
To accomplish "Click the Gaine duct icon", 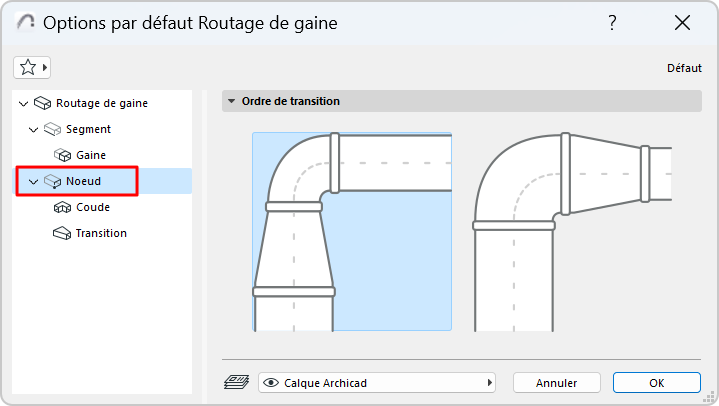I will 62,155.
